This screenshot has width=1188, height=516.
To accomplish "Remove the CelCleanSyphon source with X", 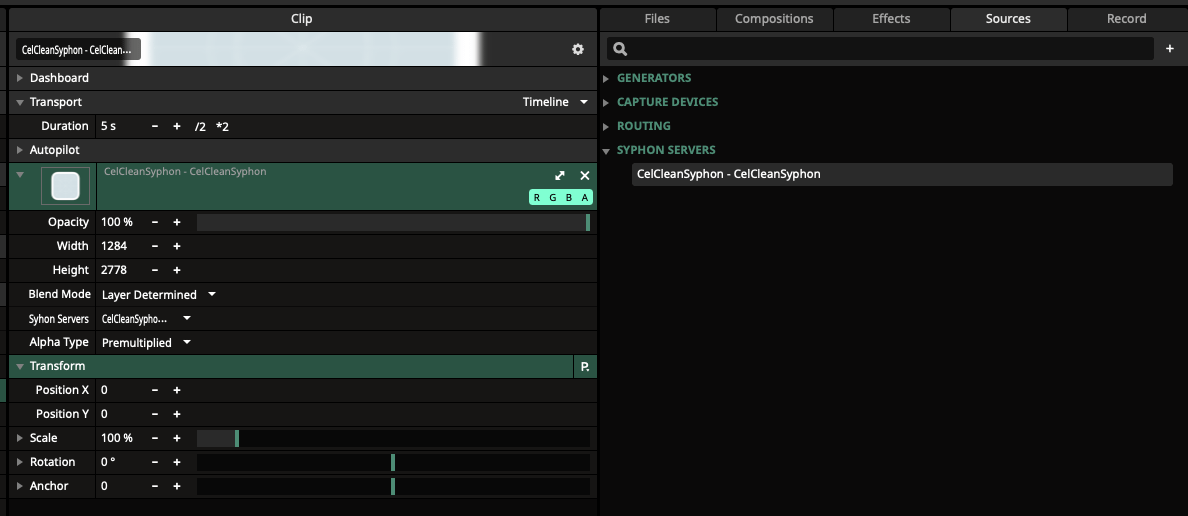I will 585,175.
